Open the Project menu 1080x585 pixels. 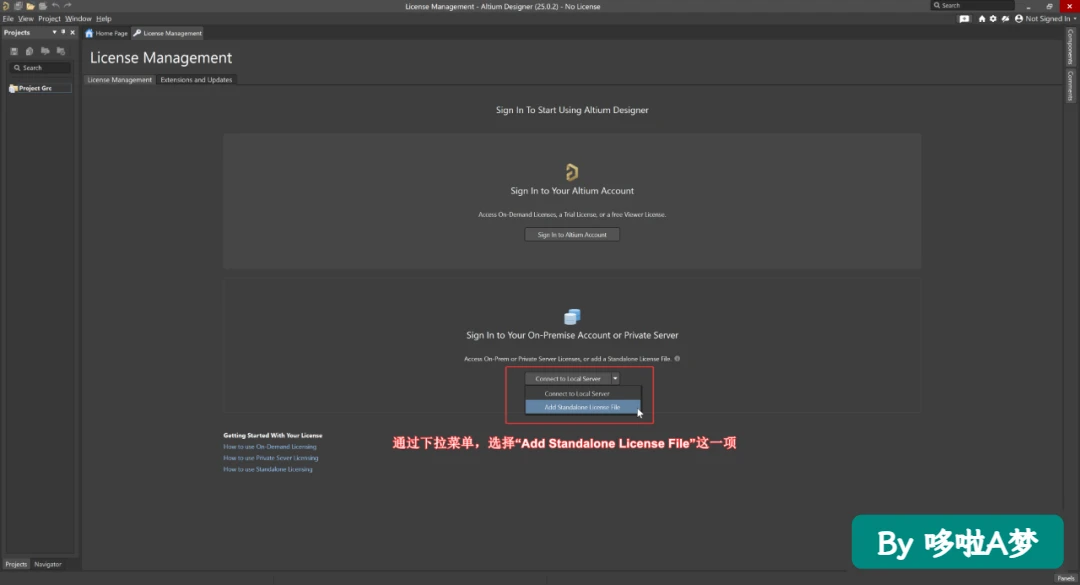click(x=49, y=19)
